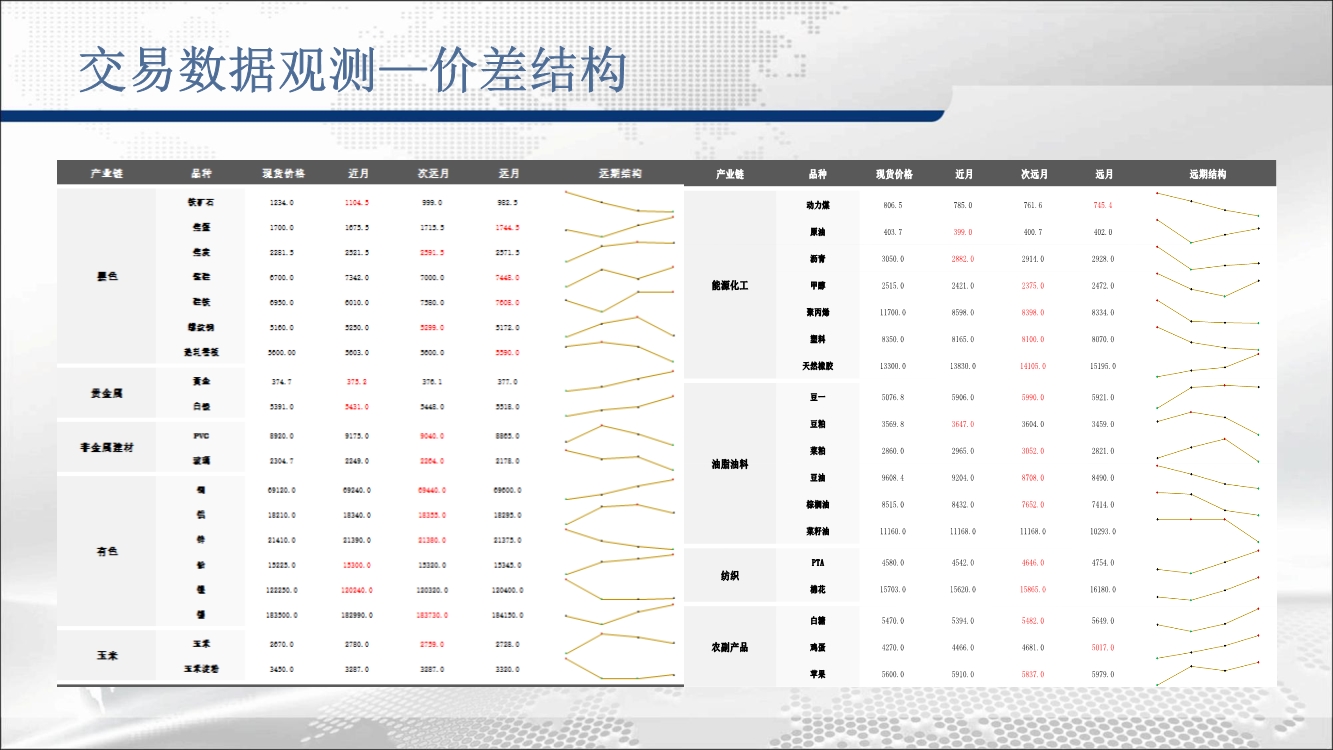Image resolution: width=1333 pixels, height=750 pixels.
Task: Click the 天然橡胶 term-structure sparkline chart
Action: click(1207, 365)
